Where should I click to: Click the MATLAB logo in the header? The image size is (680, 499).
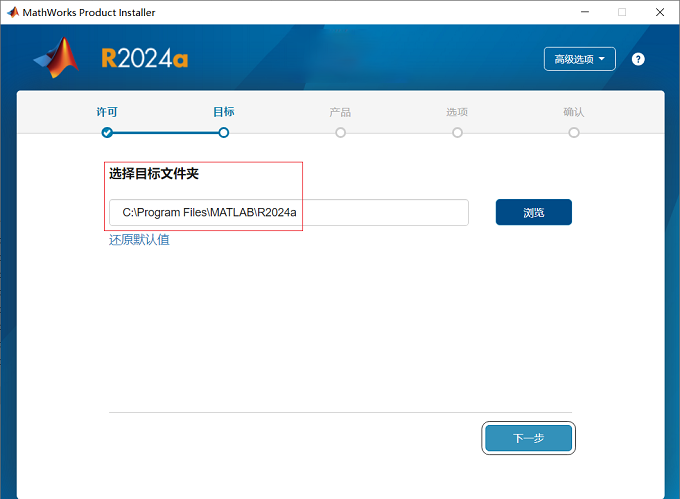56,58
